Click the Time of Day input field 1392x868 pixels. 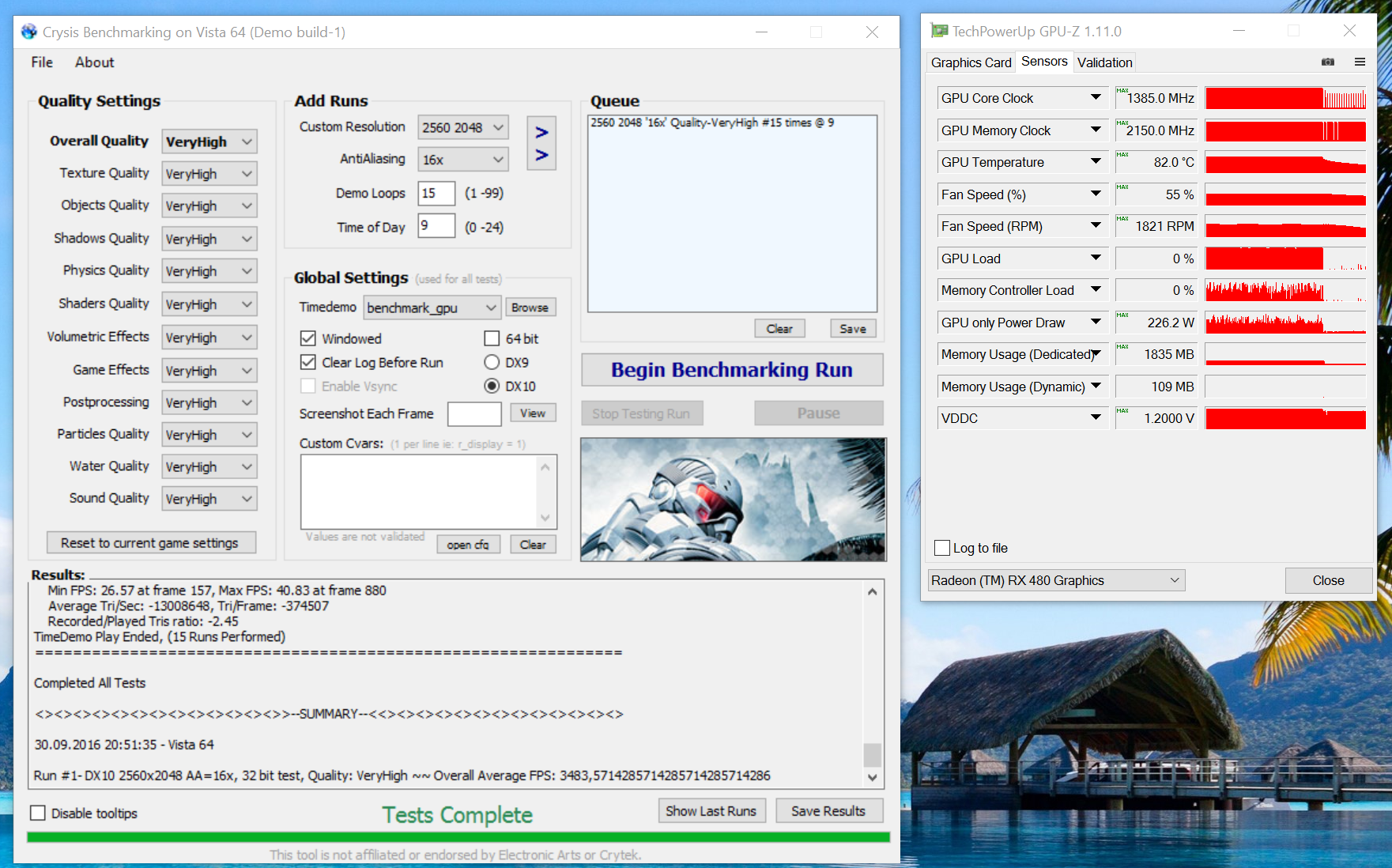point(436,226)
